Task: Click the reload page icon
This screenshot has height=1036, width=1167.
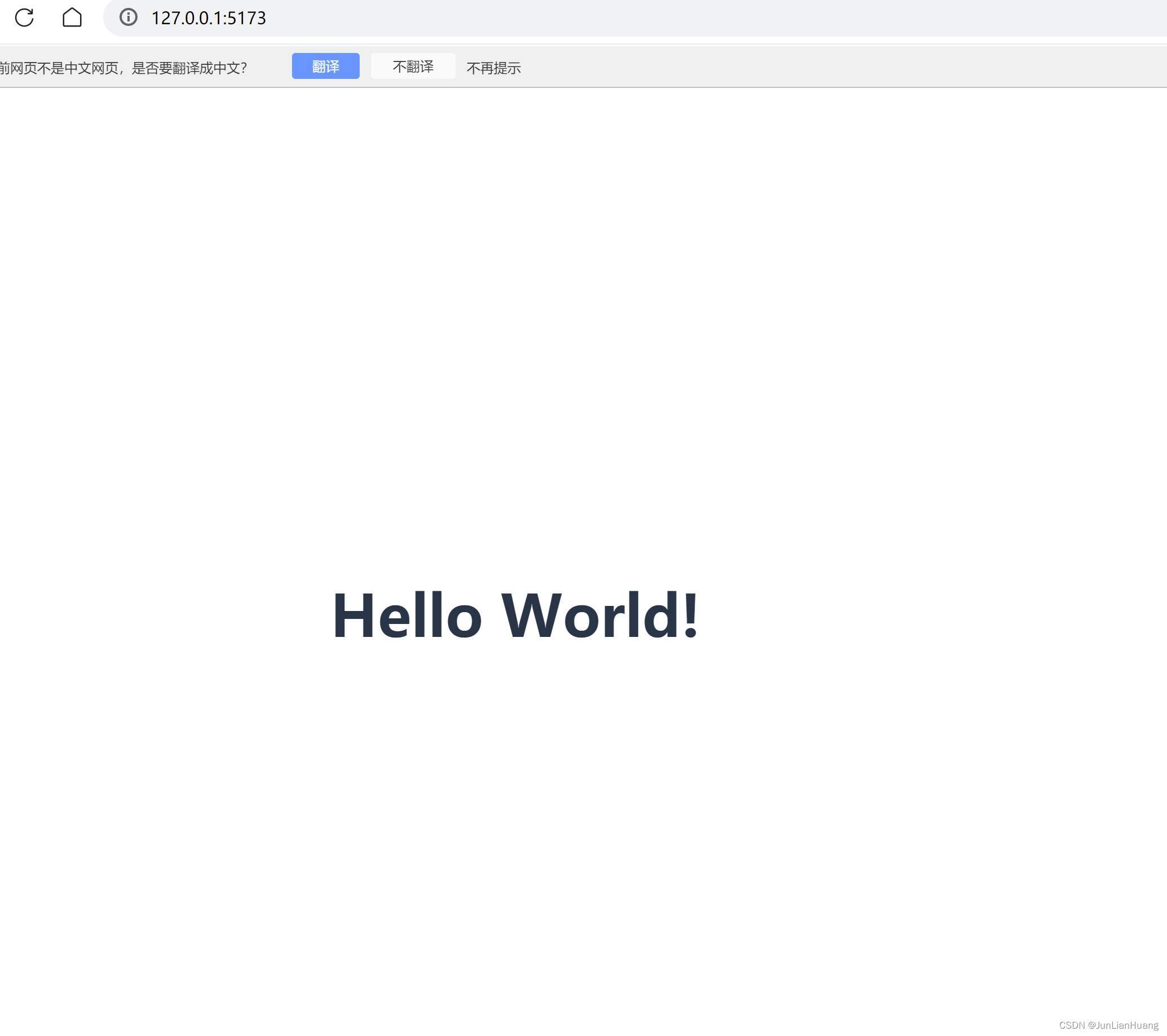Action: 24,17
